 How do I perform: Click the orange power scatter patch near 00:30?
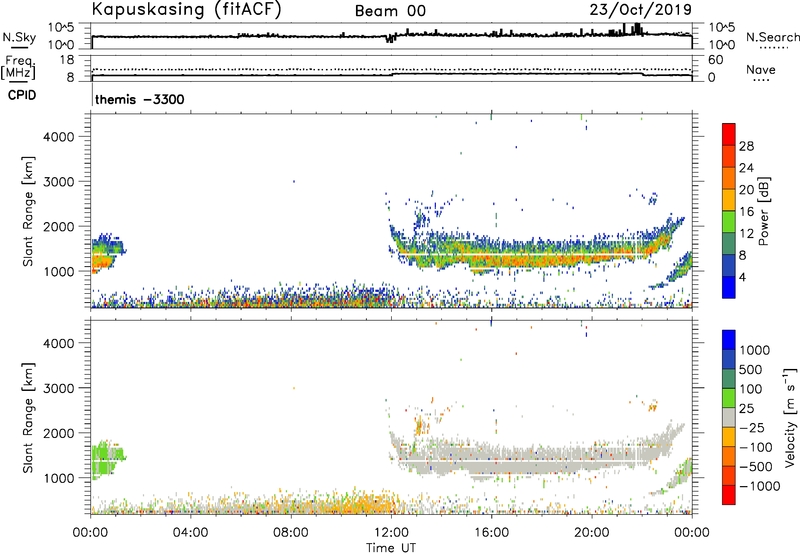[x=102, y=263]
